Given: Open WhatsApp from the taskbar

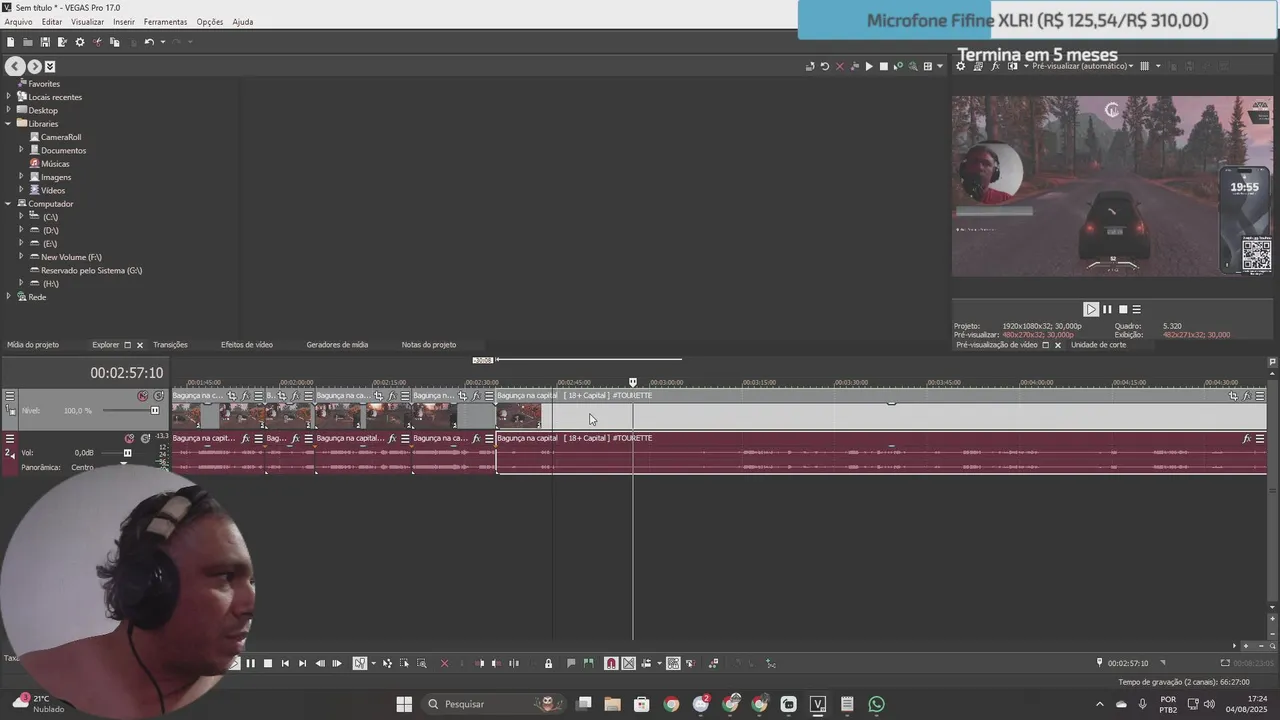Looking at the screenshot, I should (x=876, y=704).
